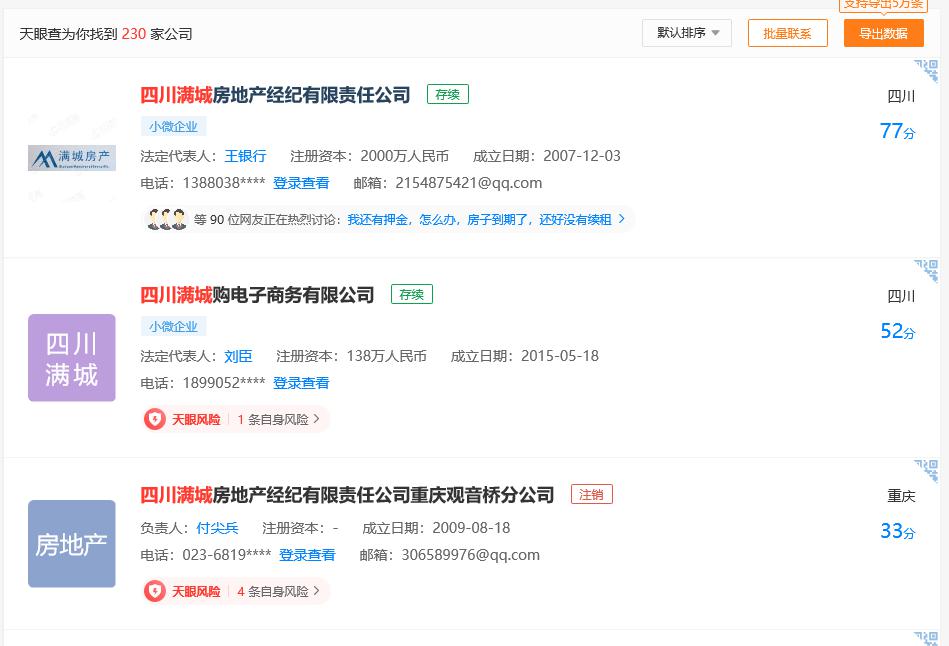
Task: Click the 重庆 region label
Action: [901, 496]
